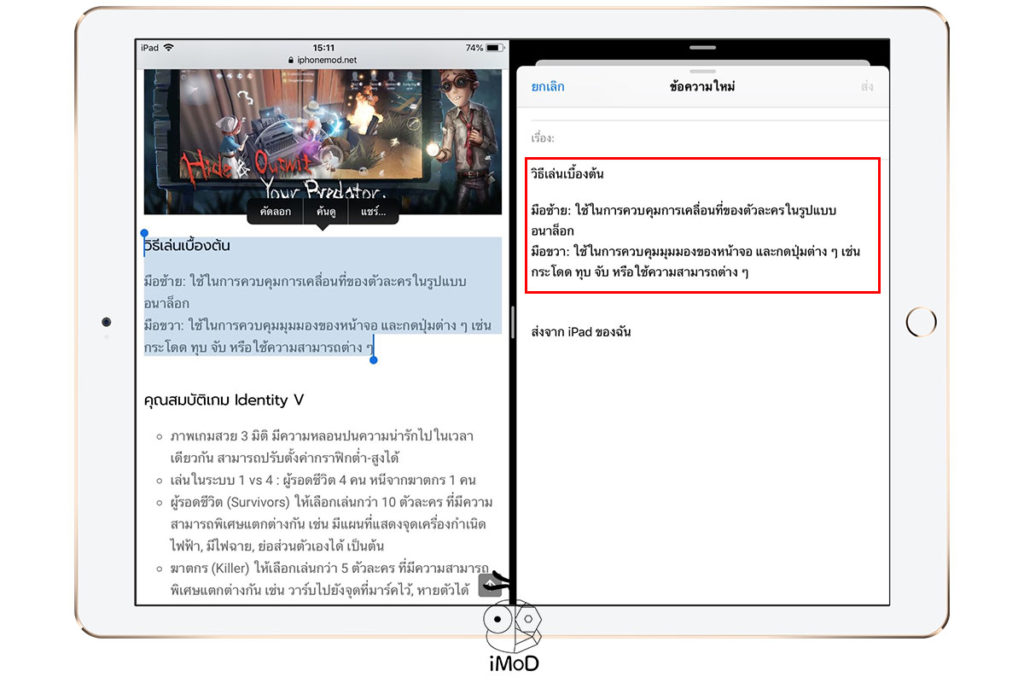Tap the scroll-to-top arrow button in Safari

(489, 585)
